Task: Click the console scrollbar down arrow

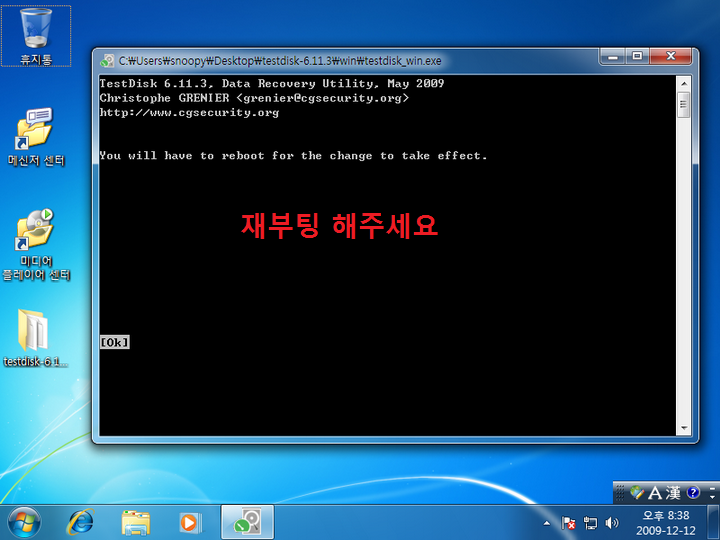Action: (x=684, y=428)
